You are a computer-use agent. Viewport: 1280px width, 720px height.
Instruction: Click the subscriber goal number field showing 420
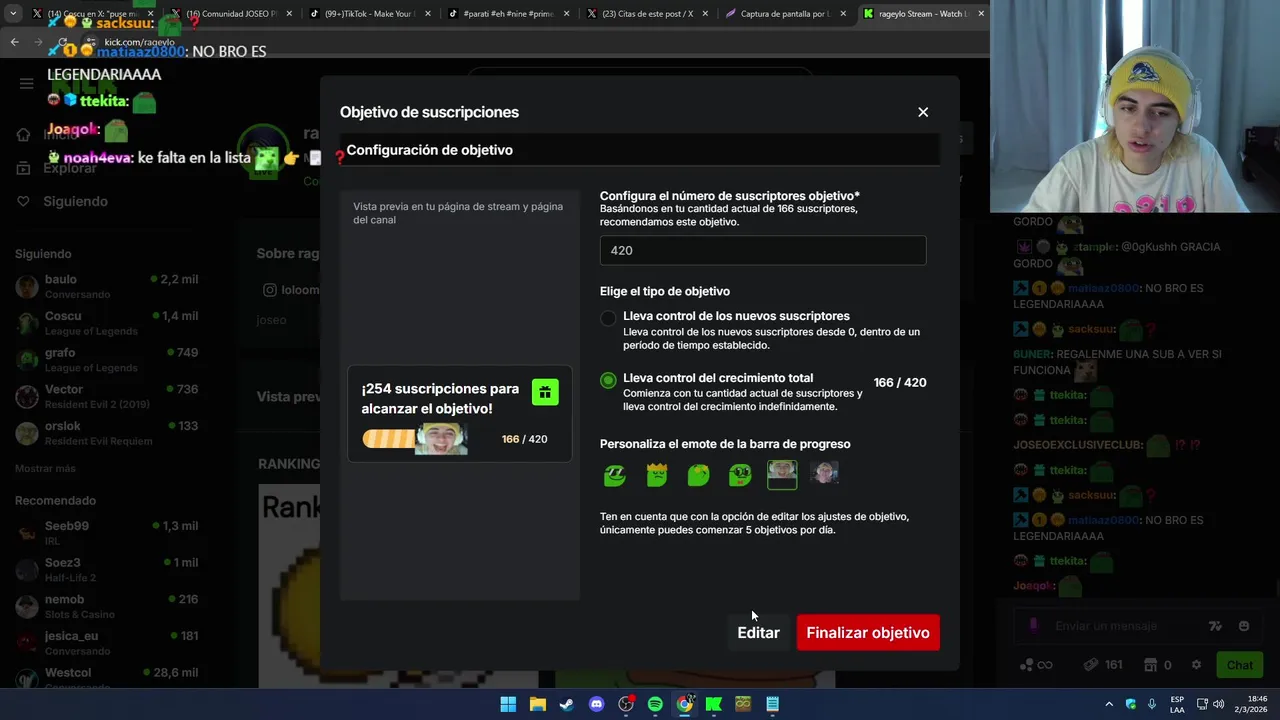tap(763, 250)
